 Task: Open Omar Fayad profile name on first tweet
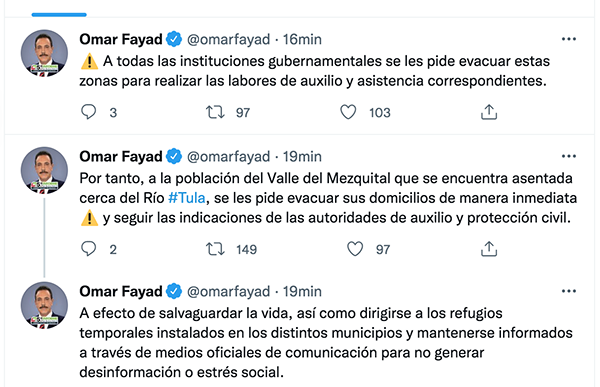121,39
